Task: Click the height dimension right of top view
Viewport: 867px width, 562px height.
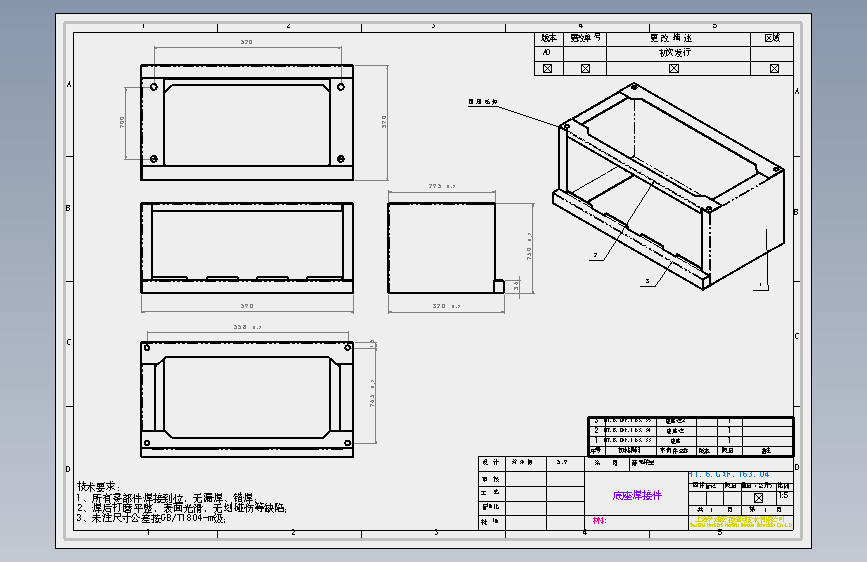Action: (x=384, y=122)
